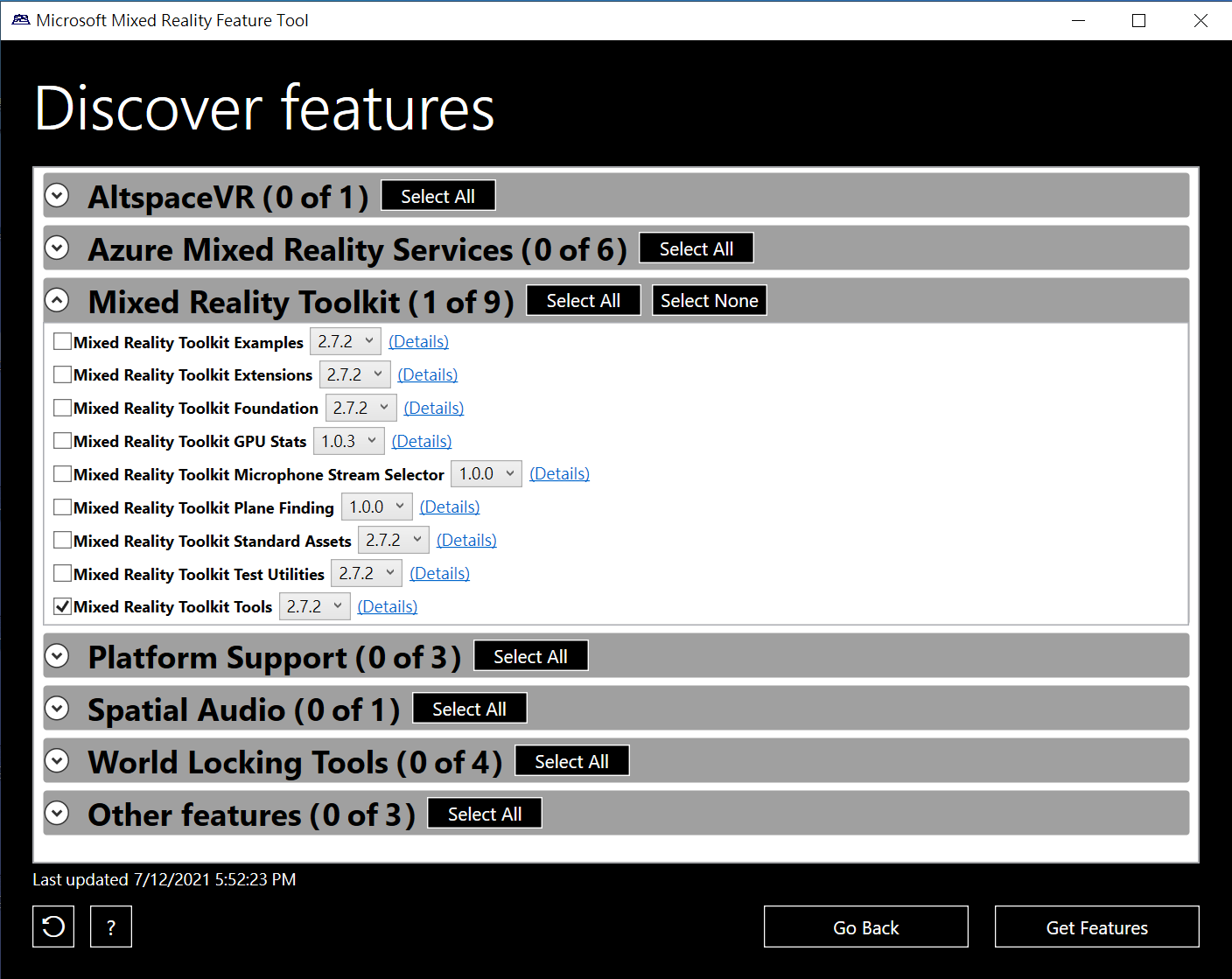Tick Mixed Reality Toolkit GPU Stats checkbox
This screenshot has height=979, width=1232.
[x=62, y=441]
